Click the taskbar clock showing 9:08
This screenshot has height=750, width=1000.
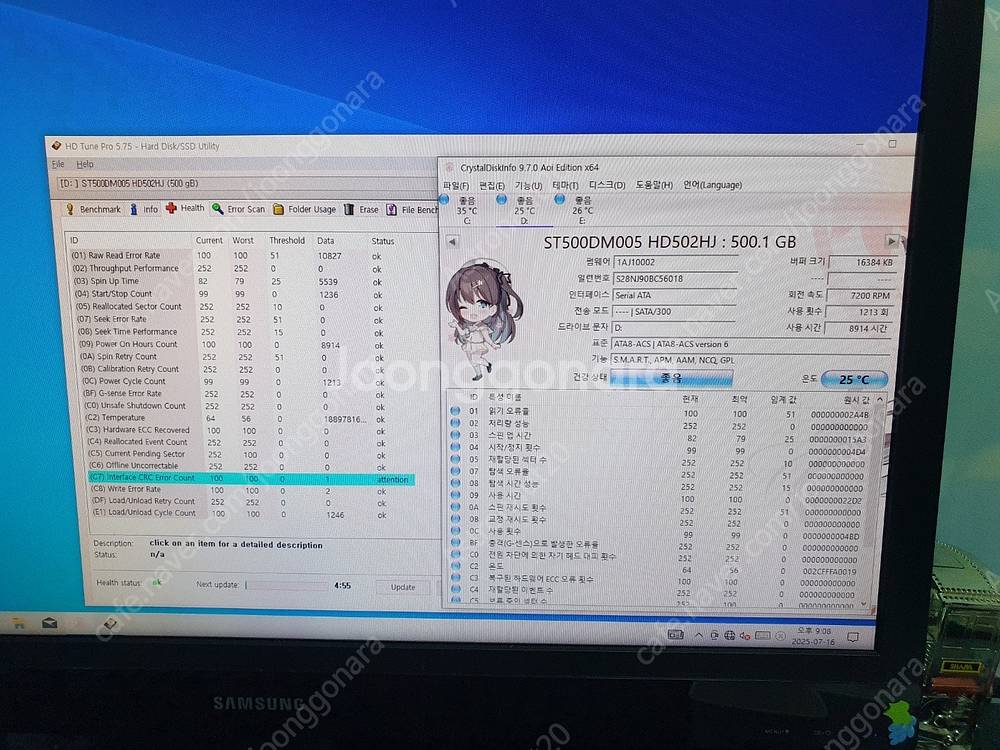[812, 636]
